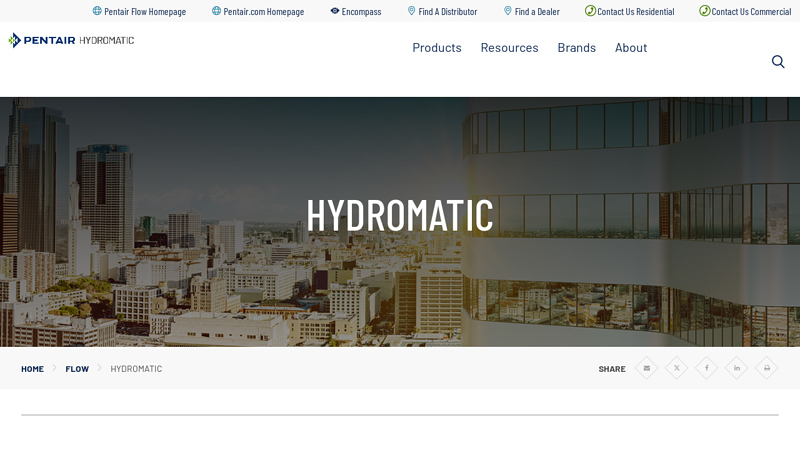
Task: Click HYDROMATIC breadcrumb text
Action: (136, 369)
